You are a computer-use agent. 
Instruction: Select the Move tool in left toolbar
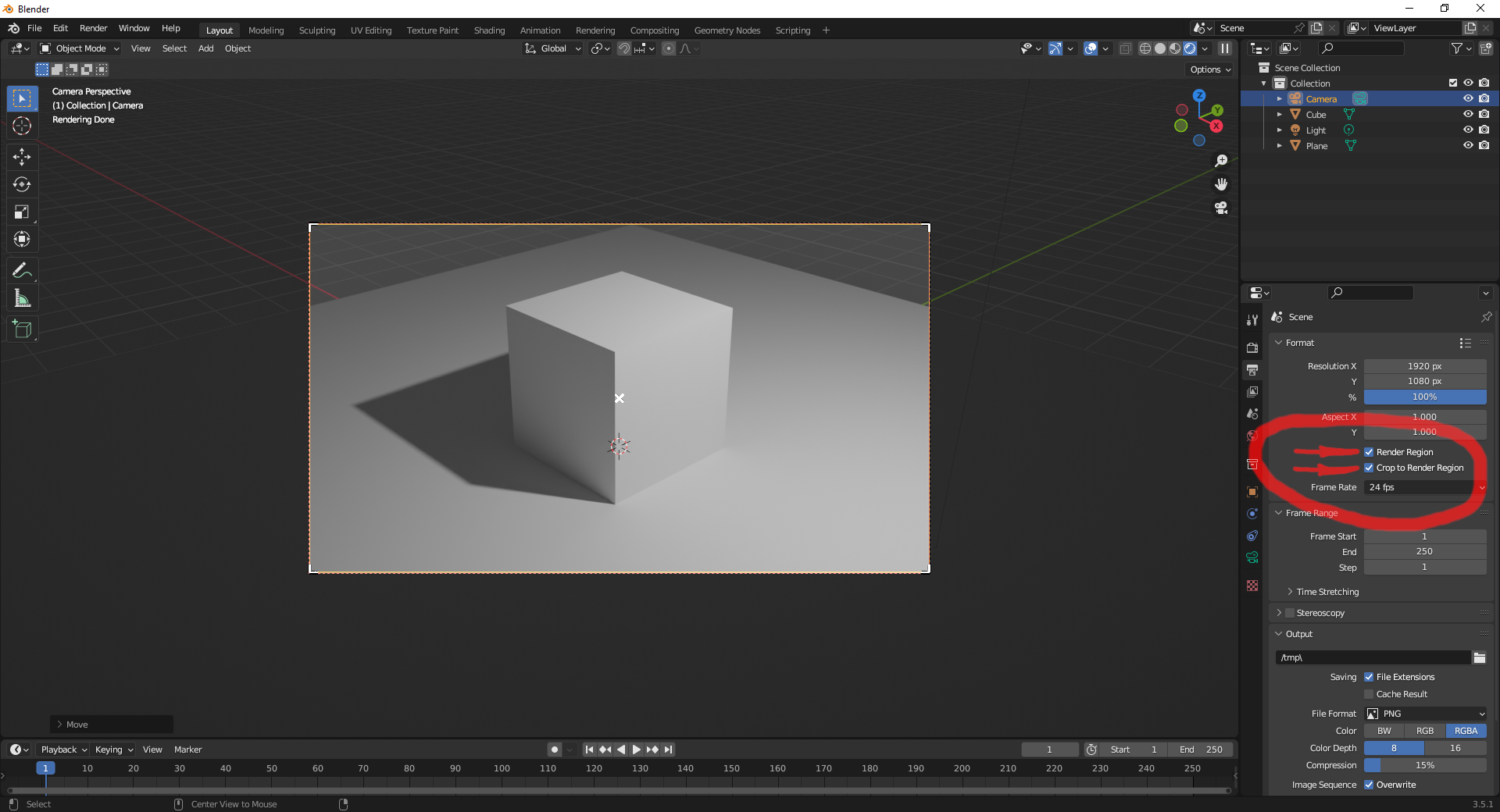point(22,157)
